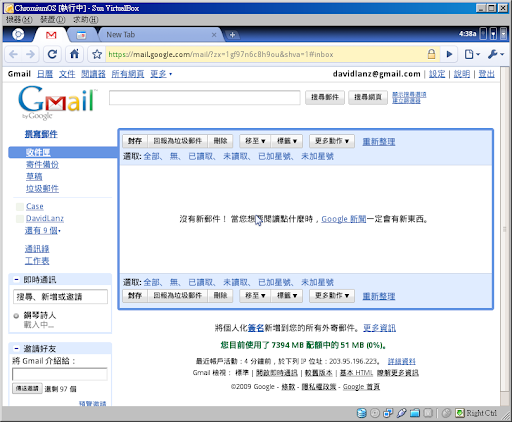512x422 pixels.
Task: Bookmark this page with the star
Action: [x=97, y=54]
